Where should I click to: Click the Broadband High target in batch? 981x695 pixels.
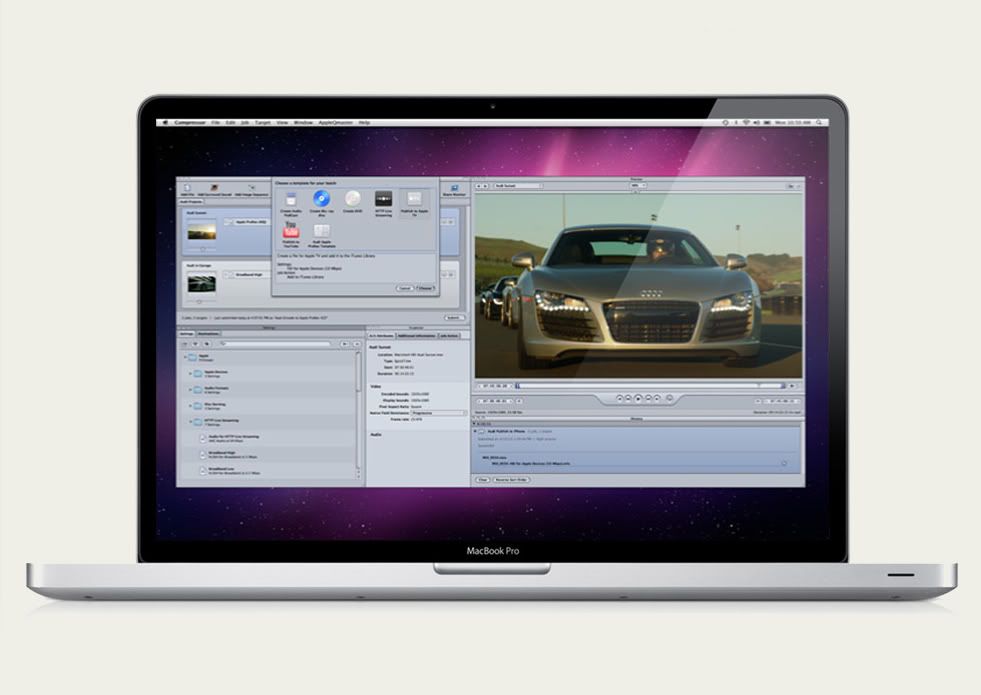pyautogui.click(x=247, y=275)
